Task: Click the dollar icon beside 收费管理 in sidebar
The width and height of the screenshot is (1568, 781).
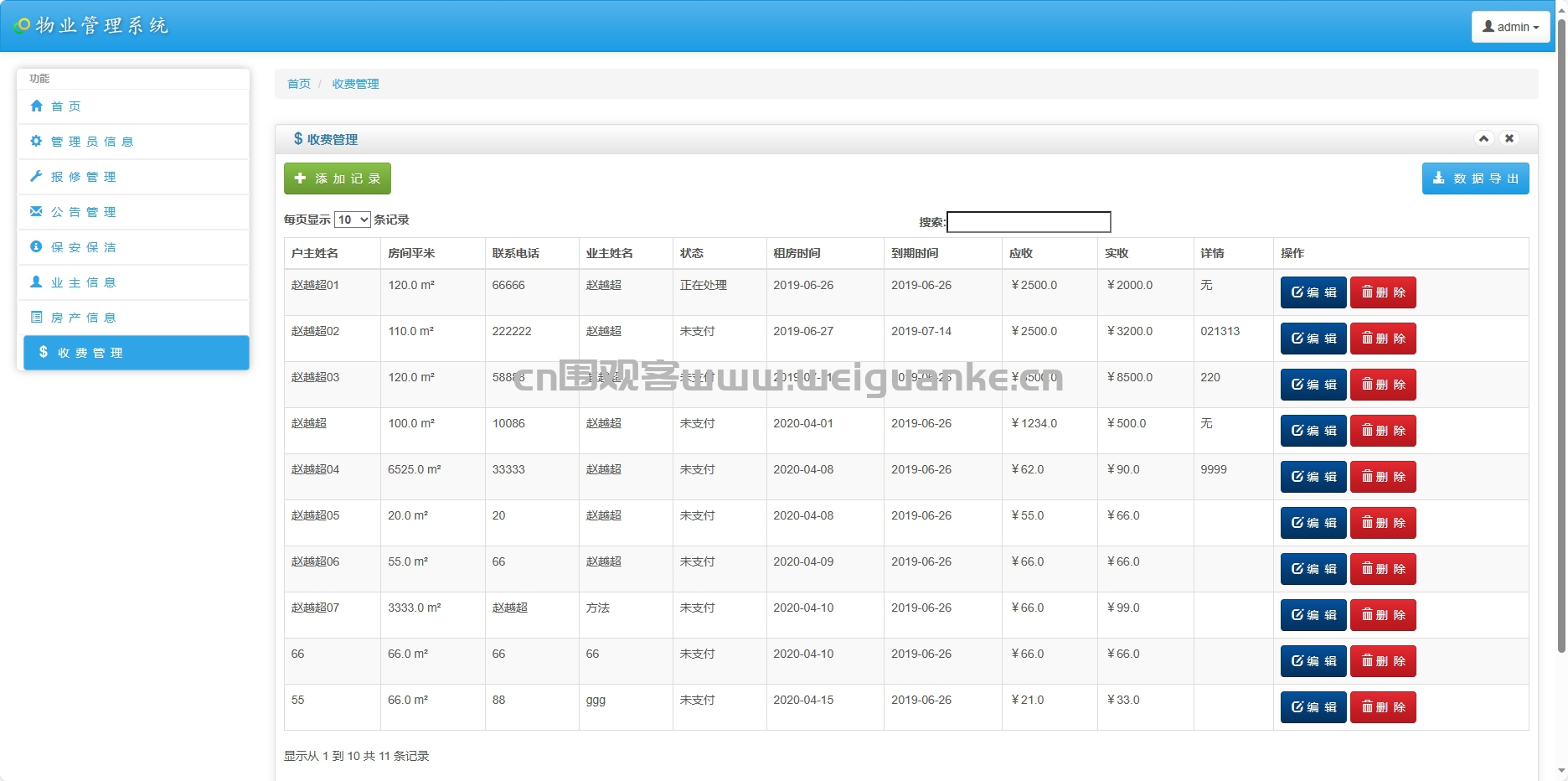Action: tap(44, 352)
